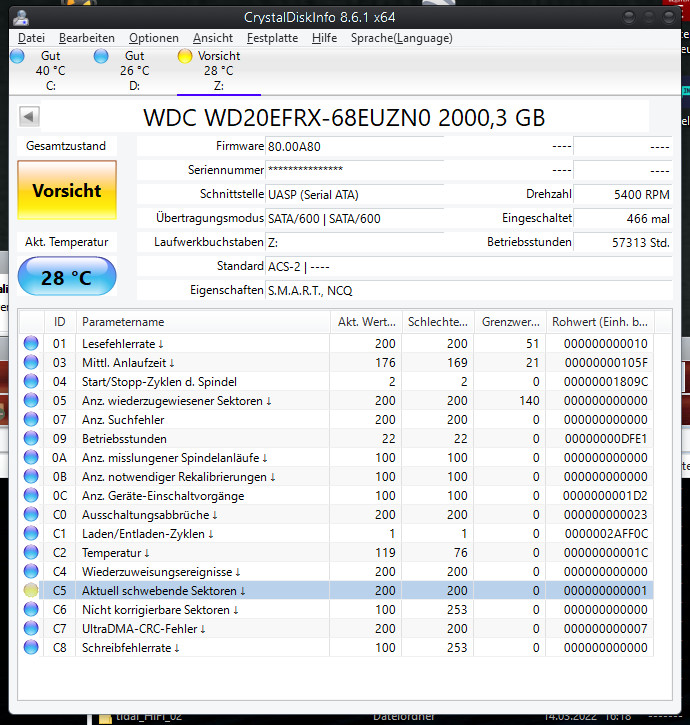
Task: Click status orb of notwendiger Rekalibrierungen row
Action: tap(31, 476)
